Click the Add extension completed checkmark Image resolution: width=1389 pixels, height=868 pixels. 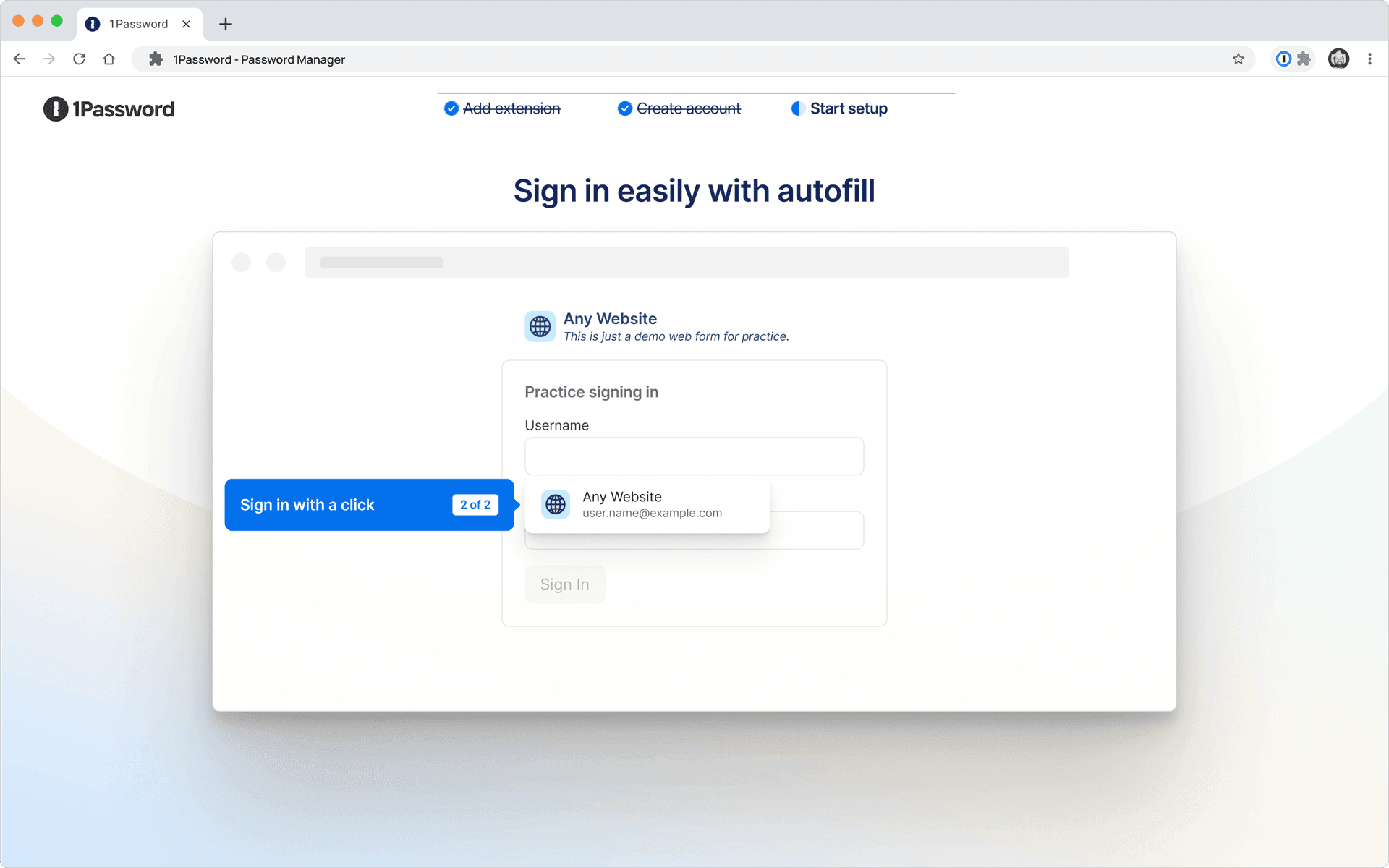pos(451,109)
